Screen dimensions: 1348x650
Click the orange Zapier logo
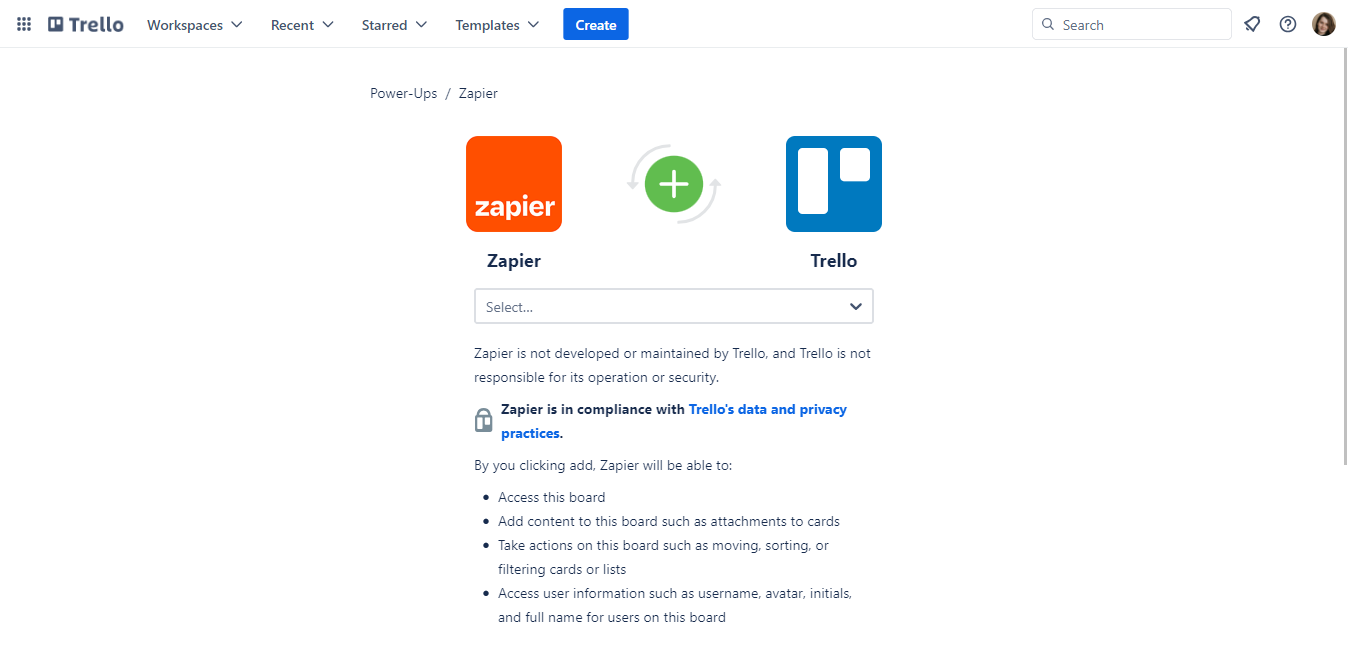[x=514, y=184]
